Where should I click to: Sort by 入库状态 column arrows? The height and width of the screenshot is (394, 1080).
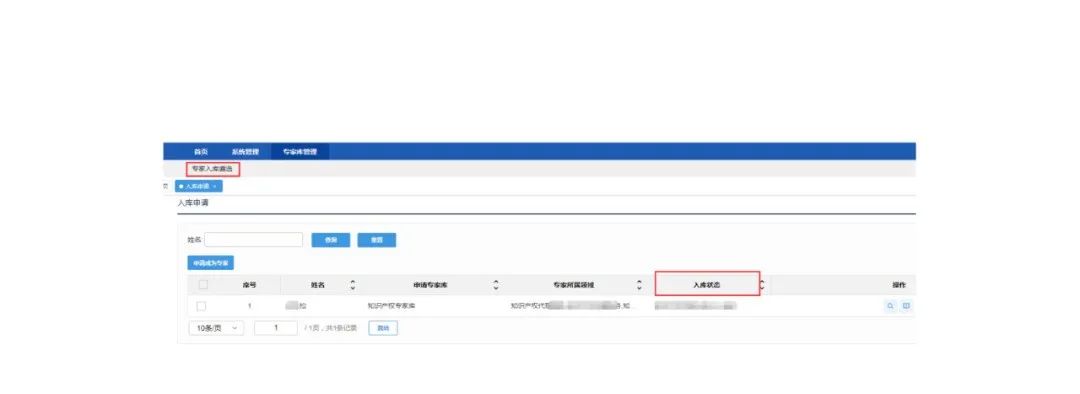pyautogui.click(x=762, y=284)
